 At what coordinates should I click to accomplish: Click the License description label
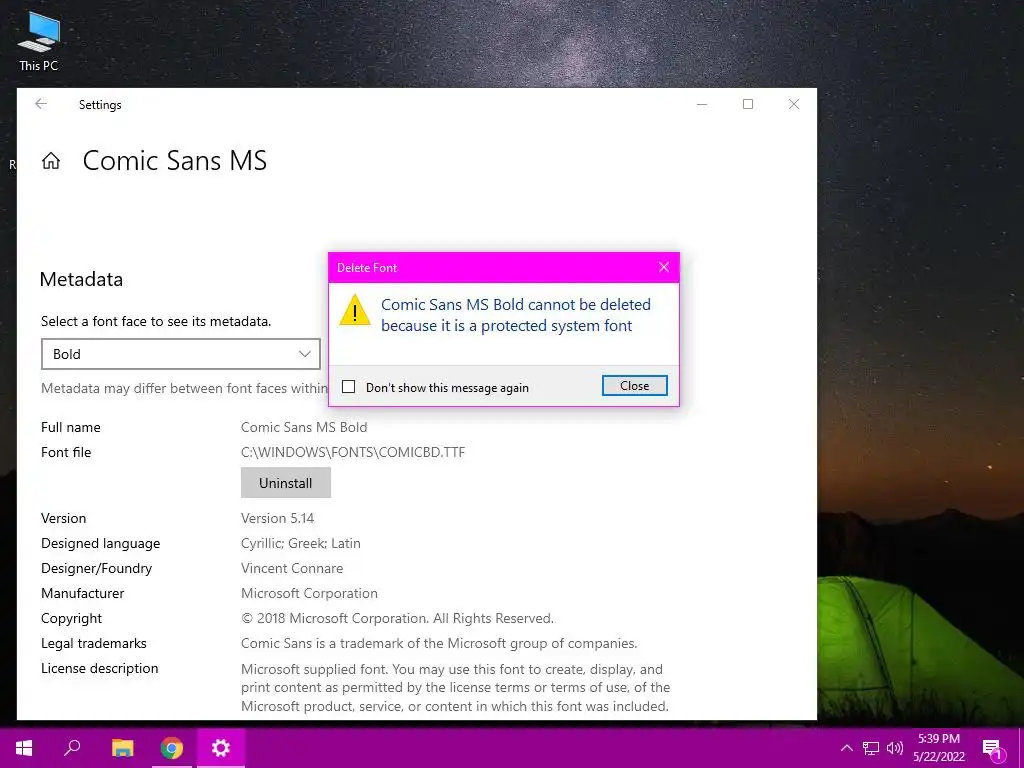tap(99, 668)
